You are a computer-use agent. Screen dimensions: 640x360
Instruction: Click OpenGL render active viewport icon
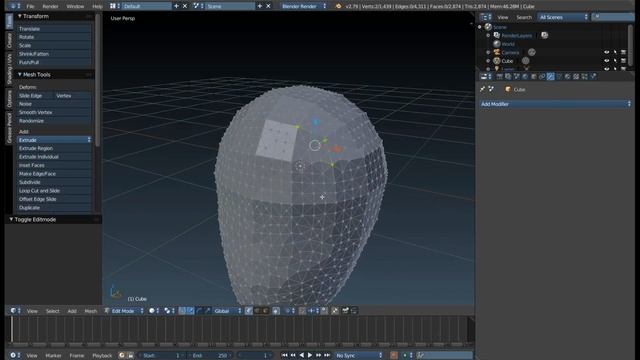[345, 311]
